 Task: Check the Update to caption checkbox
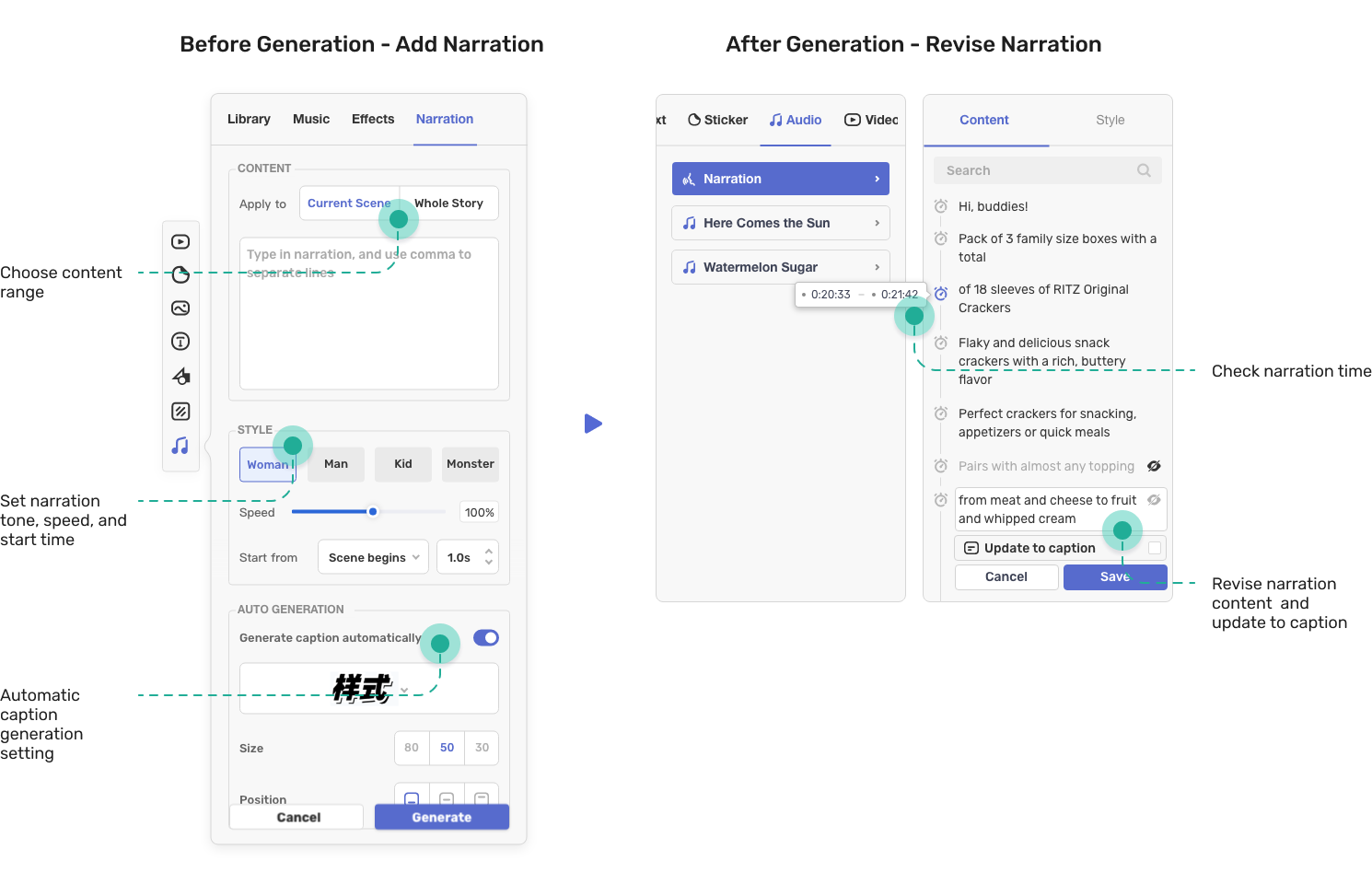click(1155, 548)
